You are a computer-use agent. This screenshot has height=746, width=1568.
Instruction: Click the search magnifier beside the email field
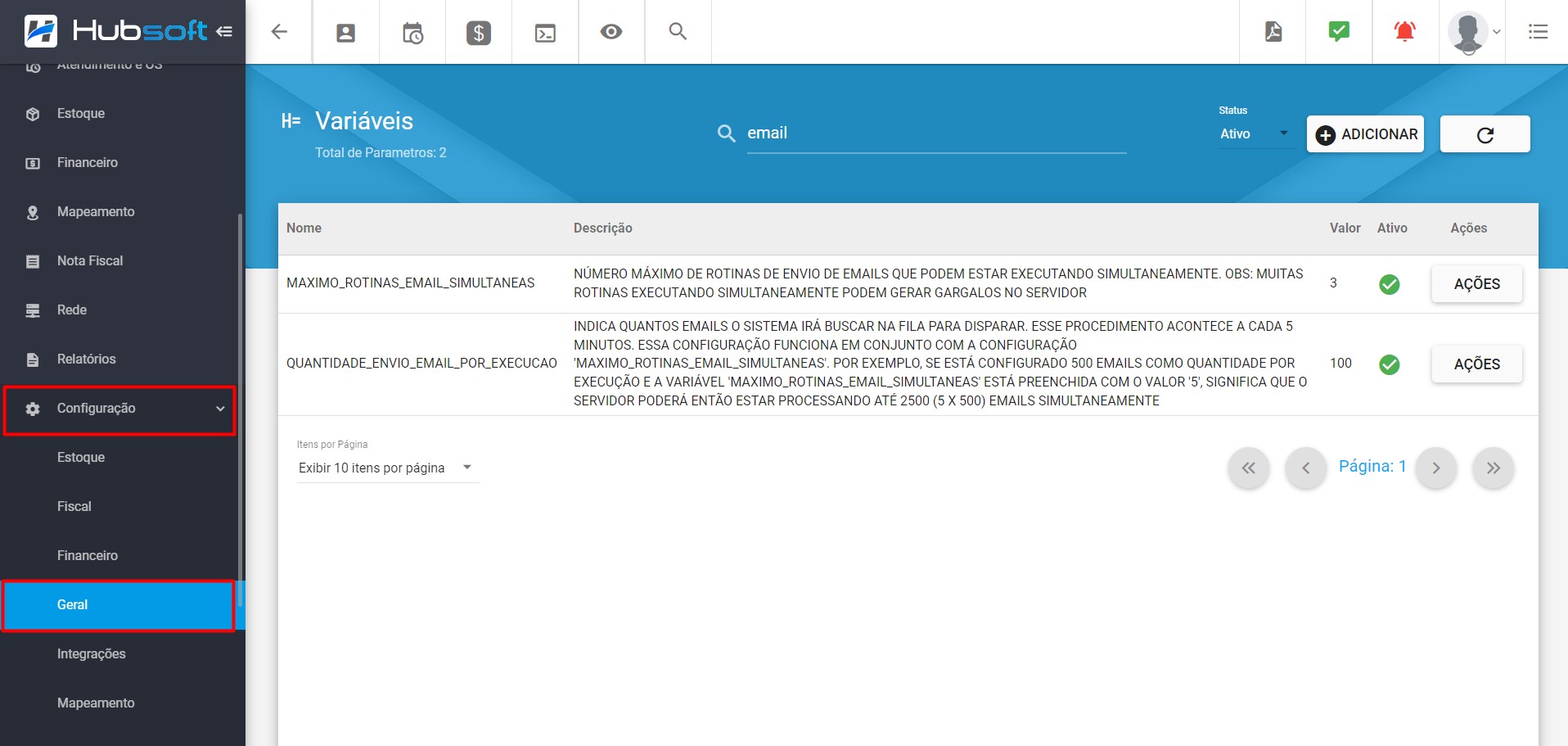click(x=726, y=133)
